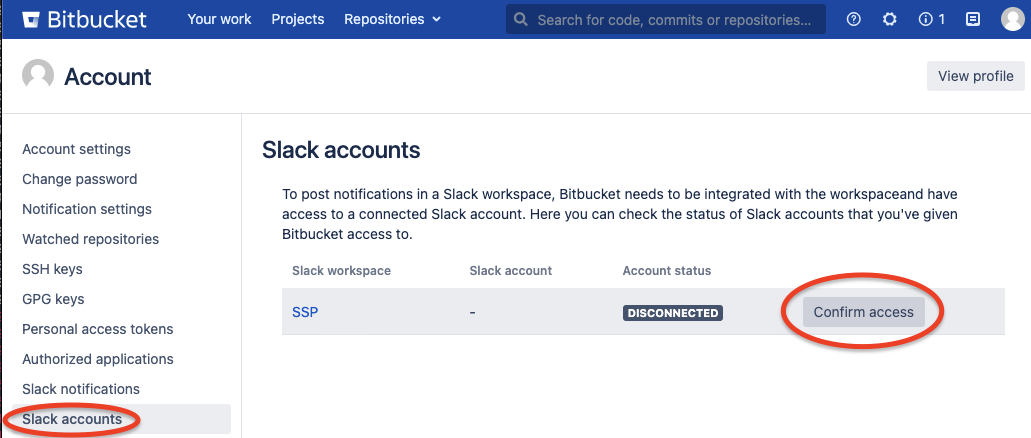The height and width of the screenshot is (438, 1031).
Task: Go to Watched repositories
Action: point(91,239)
